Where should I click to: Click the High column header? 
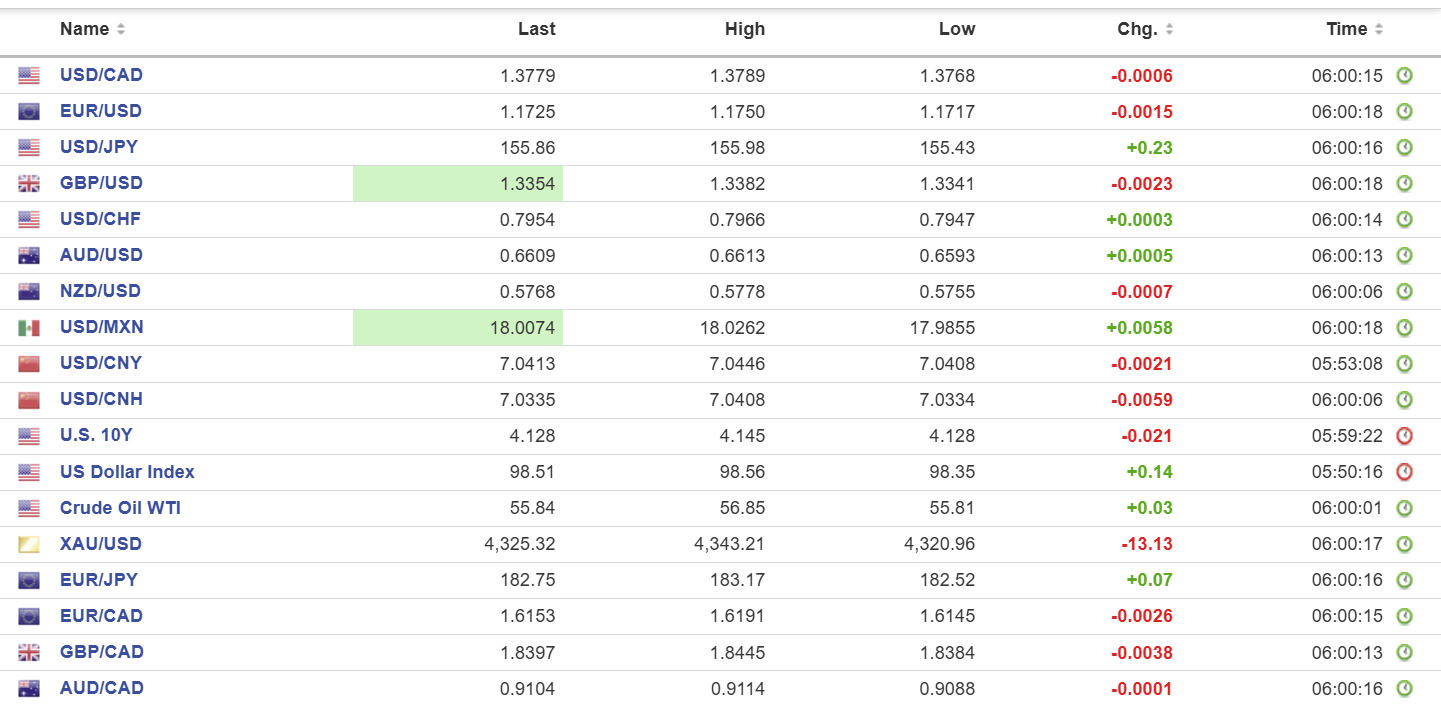coord(744,30)
